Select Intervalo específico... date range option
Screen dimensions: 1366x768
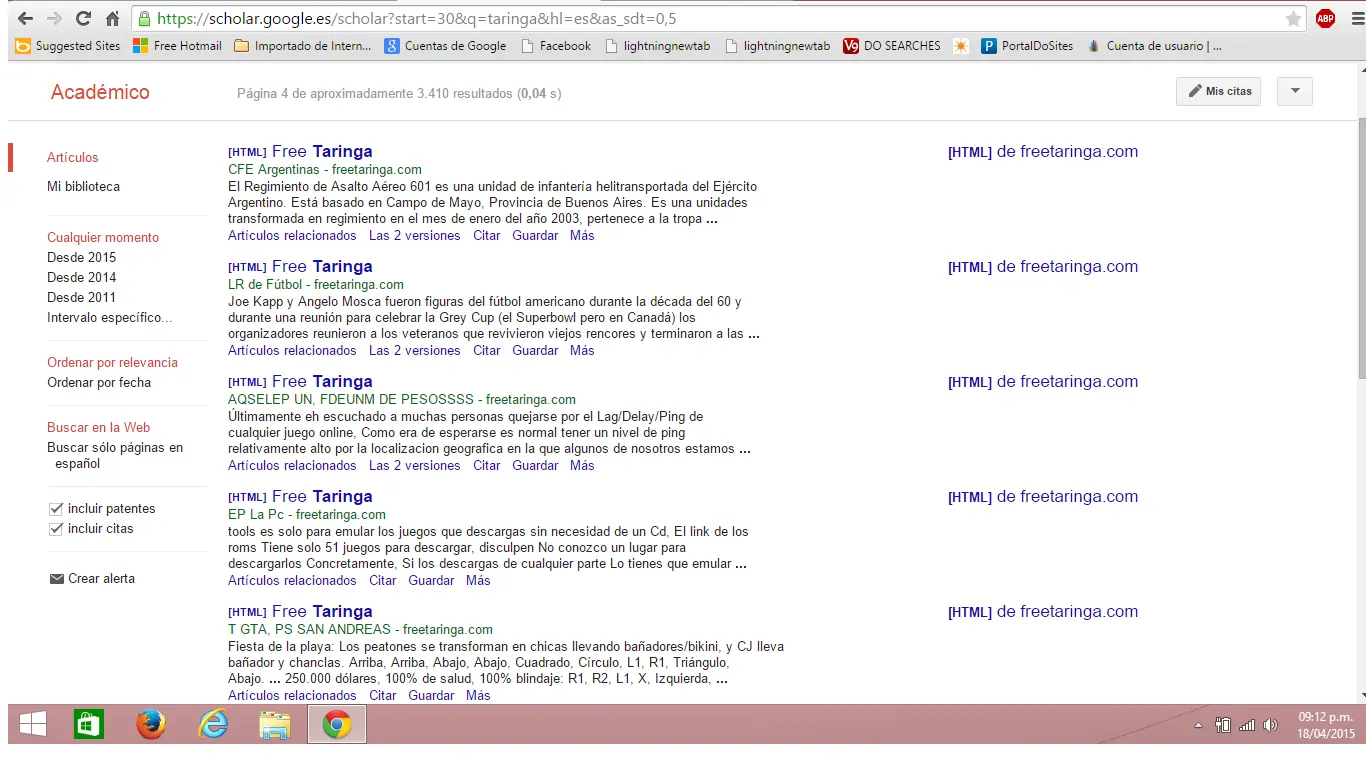[110, 318]
